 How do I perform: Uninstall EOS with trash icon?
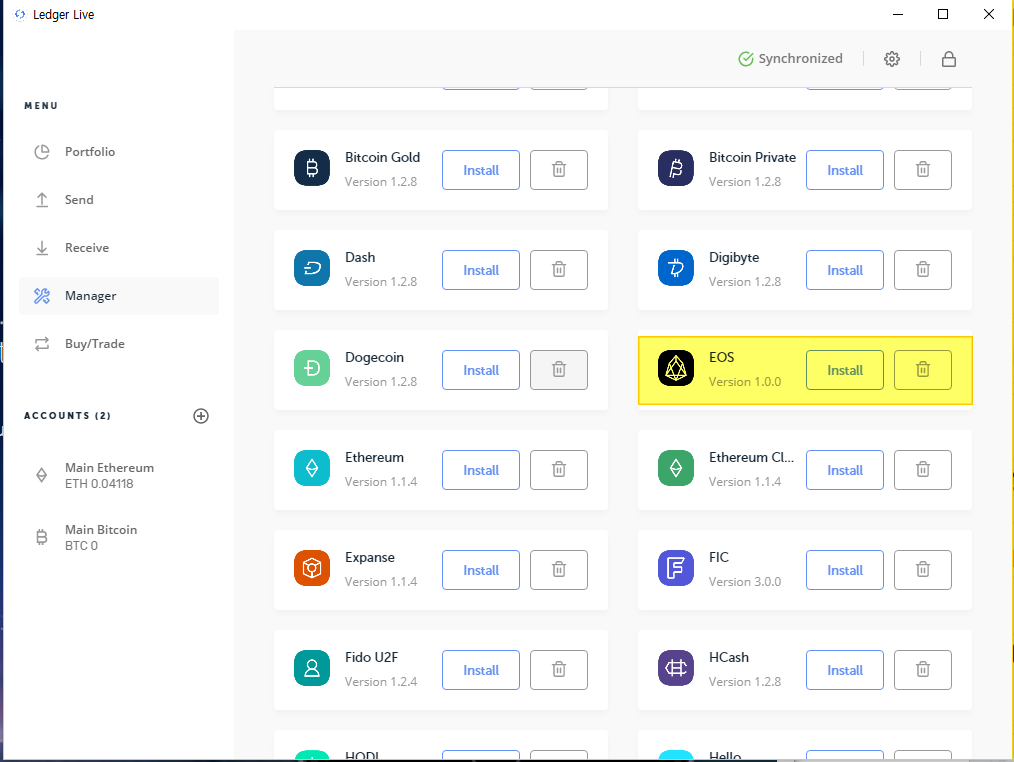[x=923, y=370]
